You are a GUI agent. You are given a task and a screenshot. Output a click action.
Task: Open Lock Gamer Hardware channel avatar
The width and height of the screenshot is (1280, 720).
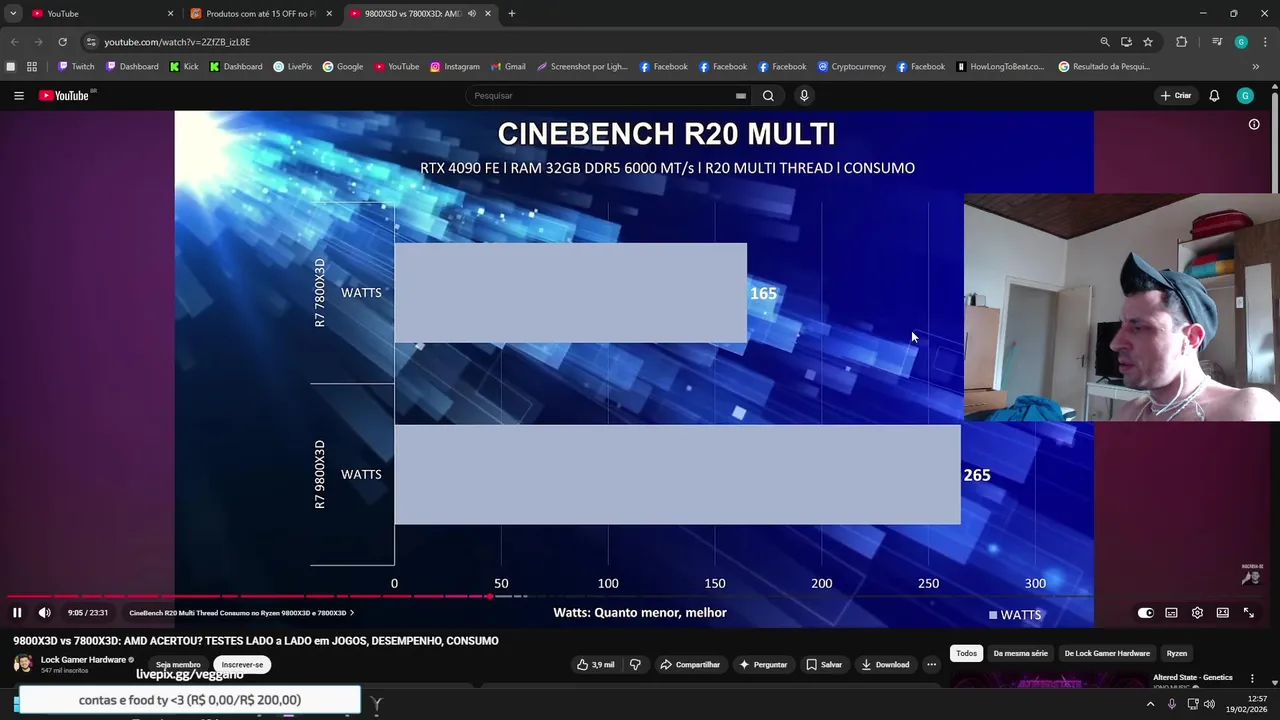(x=23, y=664)
